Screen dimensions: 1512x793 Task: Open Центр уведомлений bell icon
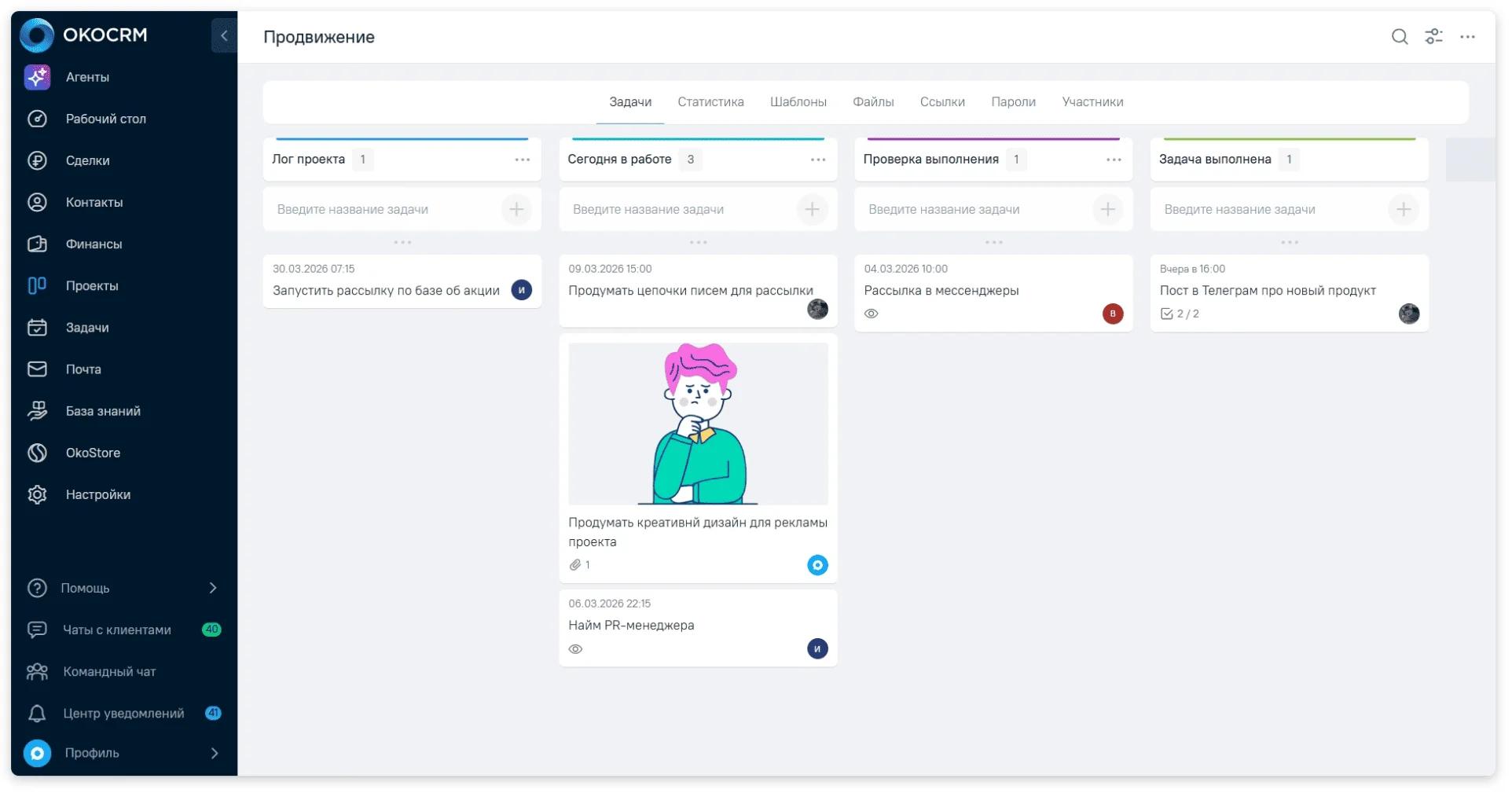tap(37, 714)
